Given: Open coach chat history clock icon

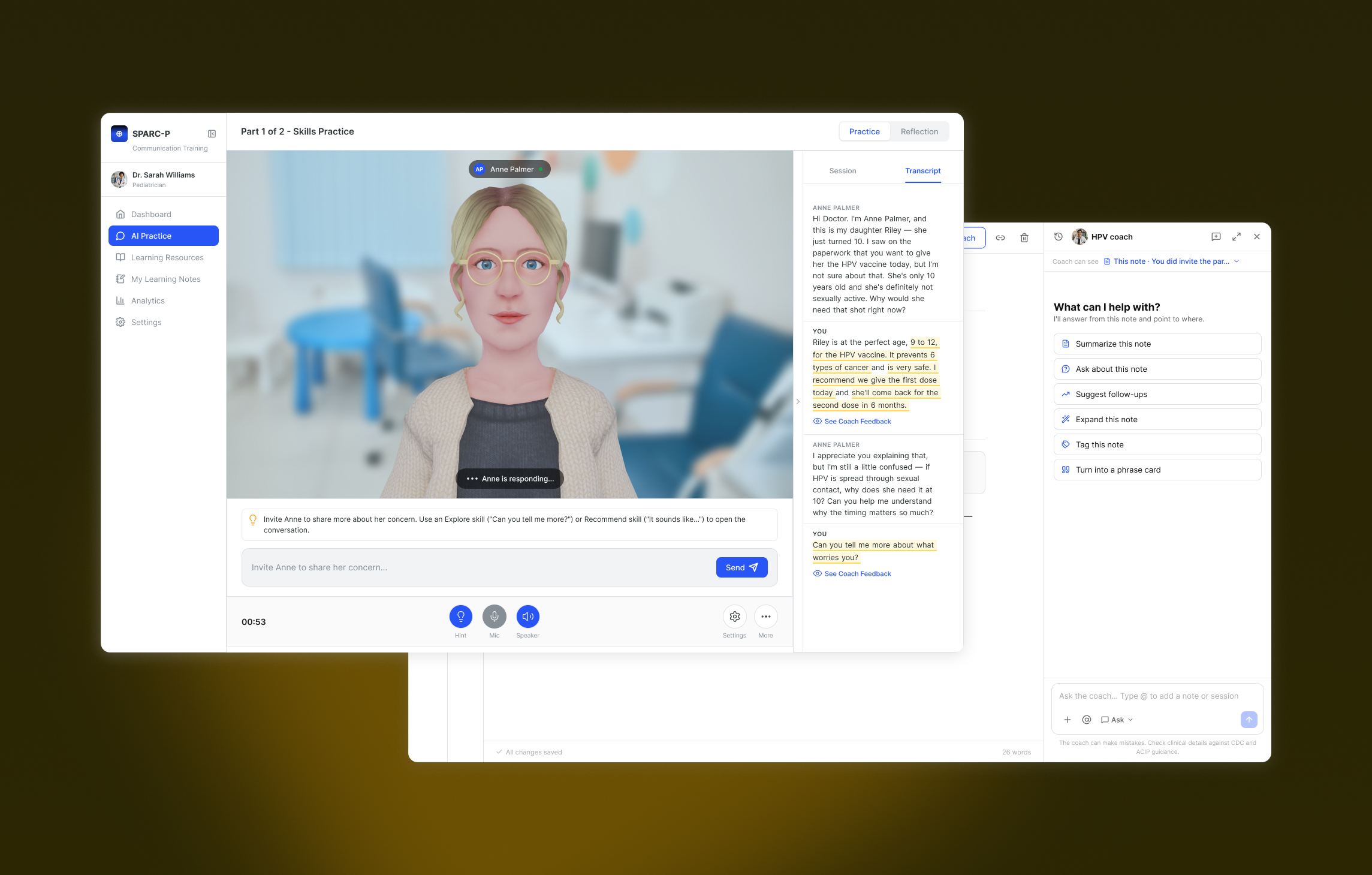Looking at the screenshot, I should point(1058,237).
